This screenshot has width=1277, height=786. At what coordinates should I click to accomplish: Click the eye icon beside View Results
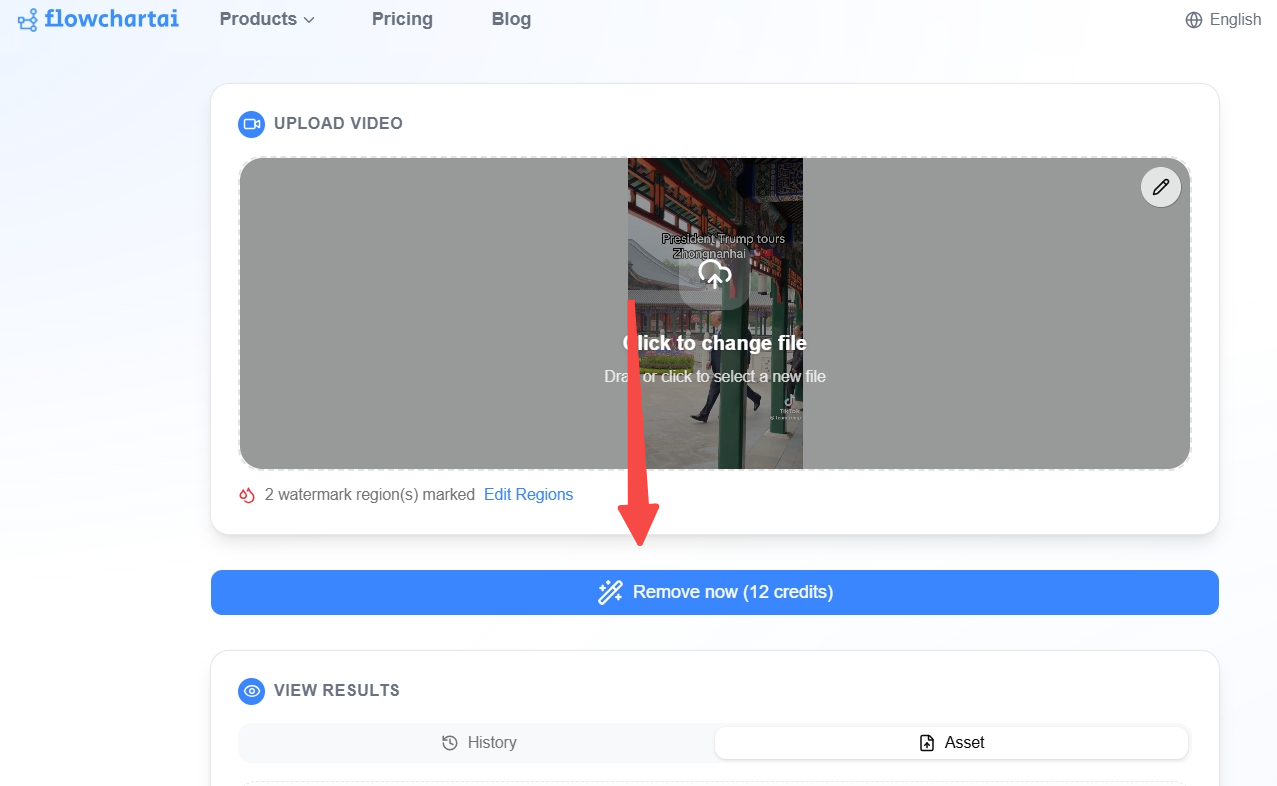[x=252, y=691]
